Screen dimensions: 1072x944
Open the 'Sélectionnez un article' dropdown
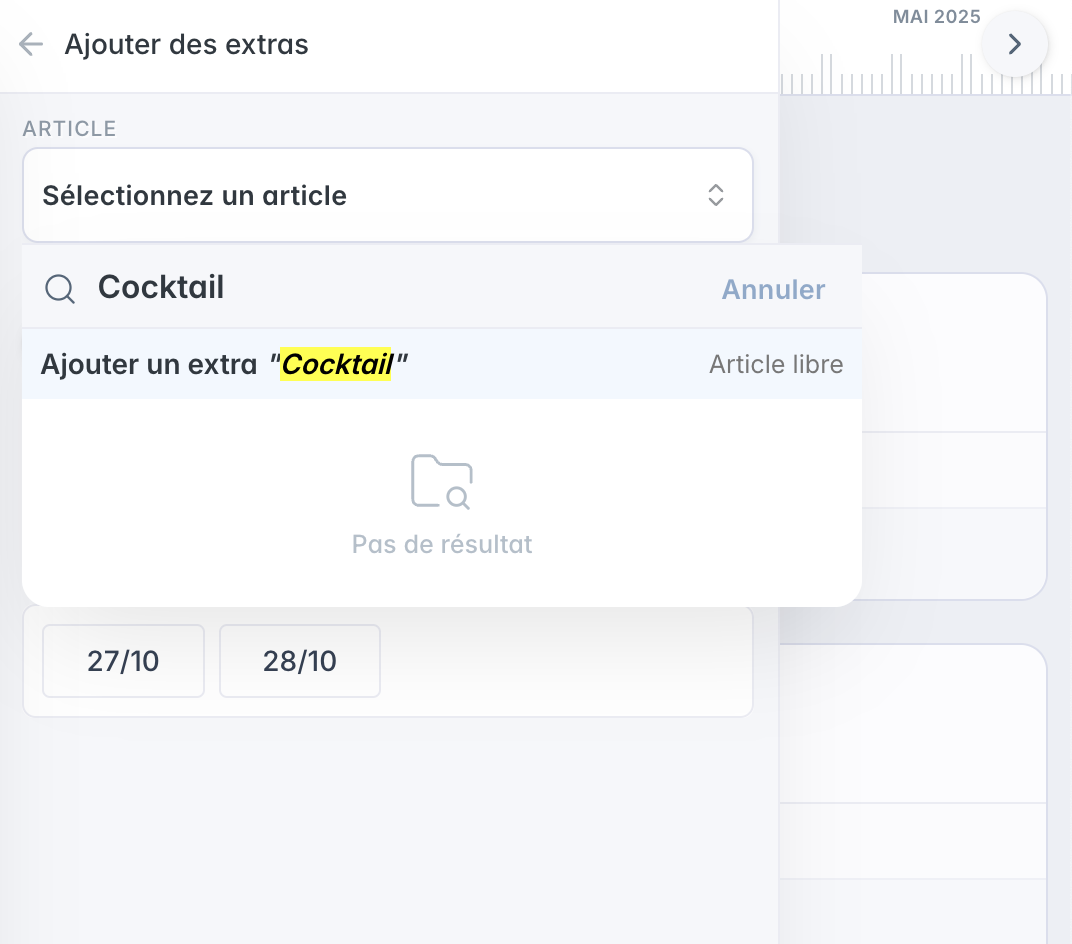388,195
